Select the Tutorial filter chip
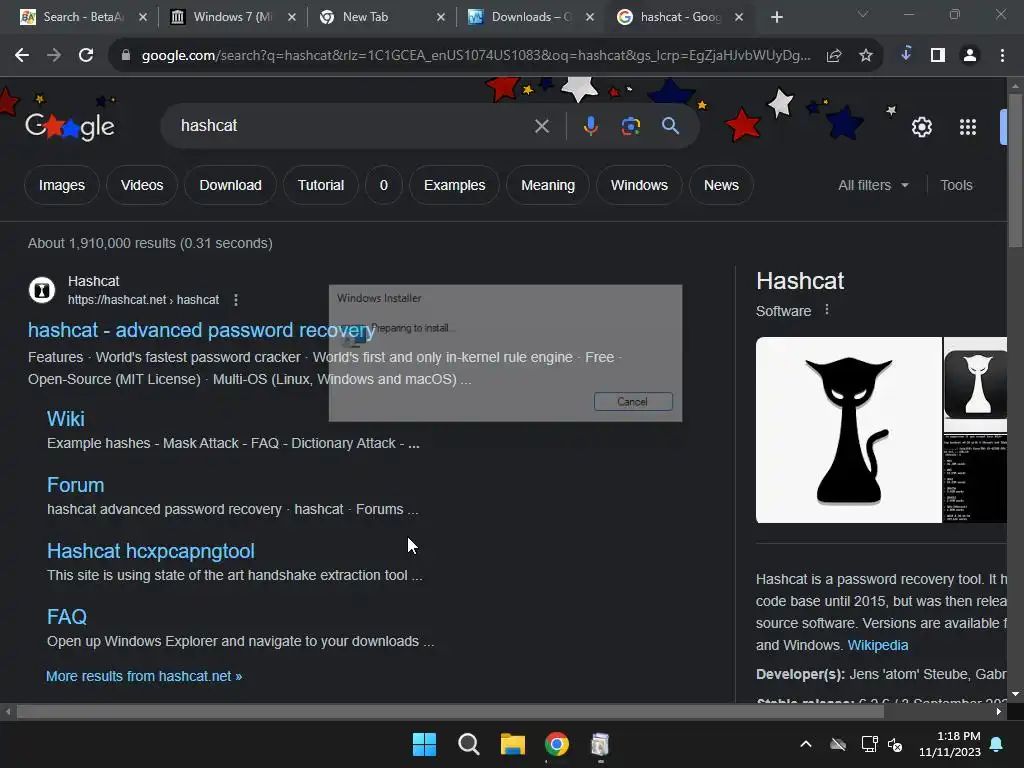The height and width of the screenshot is (768, 1024). [x=321, y=185]
